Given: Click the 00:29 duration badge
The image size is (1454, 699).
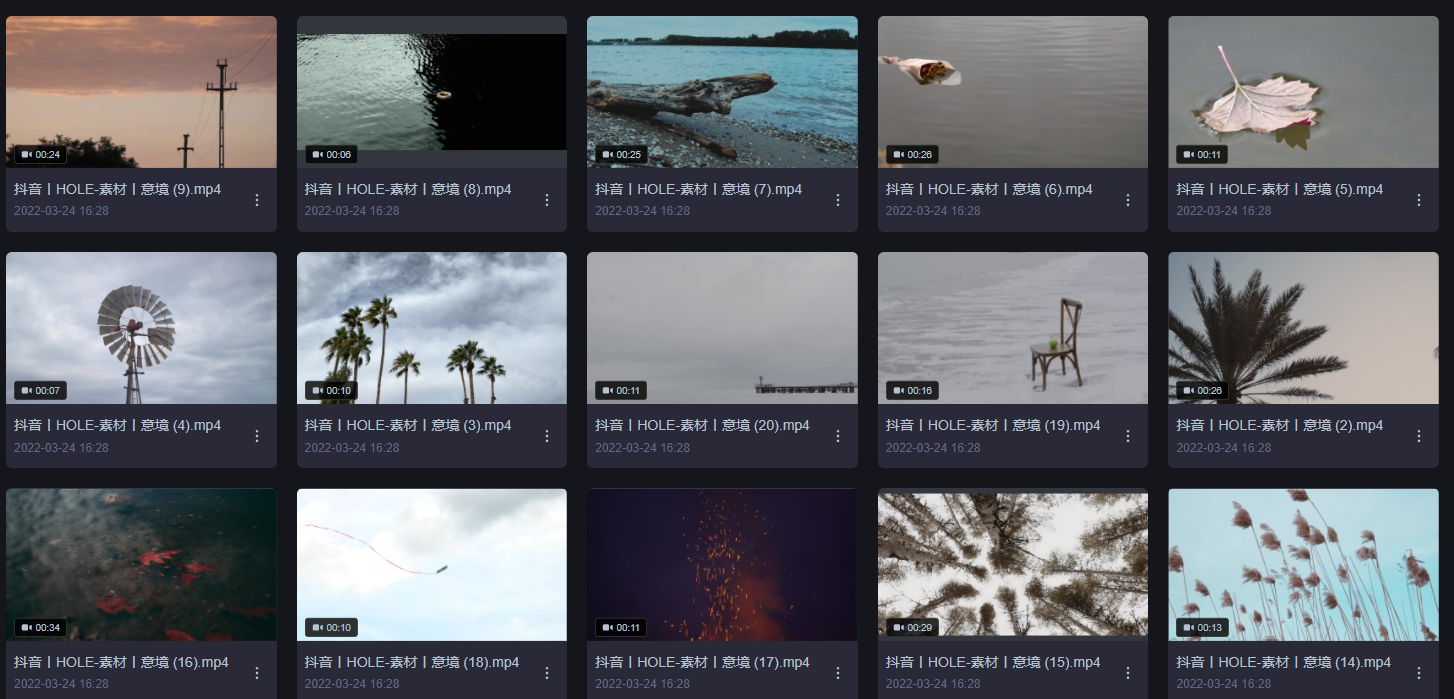Looking at the screenshot, I should click(912, 628).
